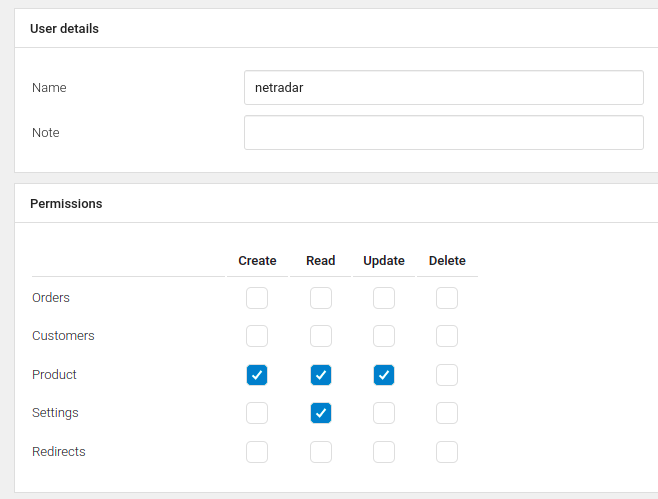Click the Name input field containing netradar
This screenshot has height=499, width=658.
pos(444,87)
